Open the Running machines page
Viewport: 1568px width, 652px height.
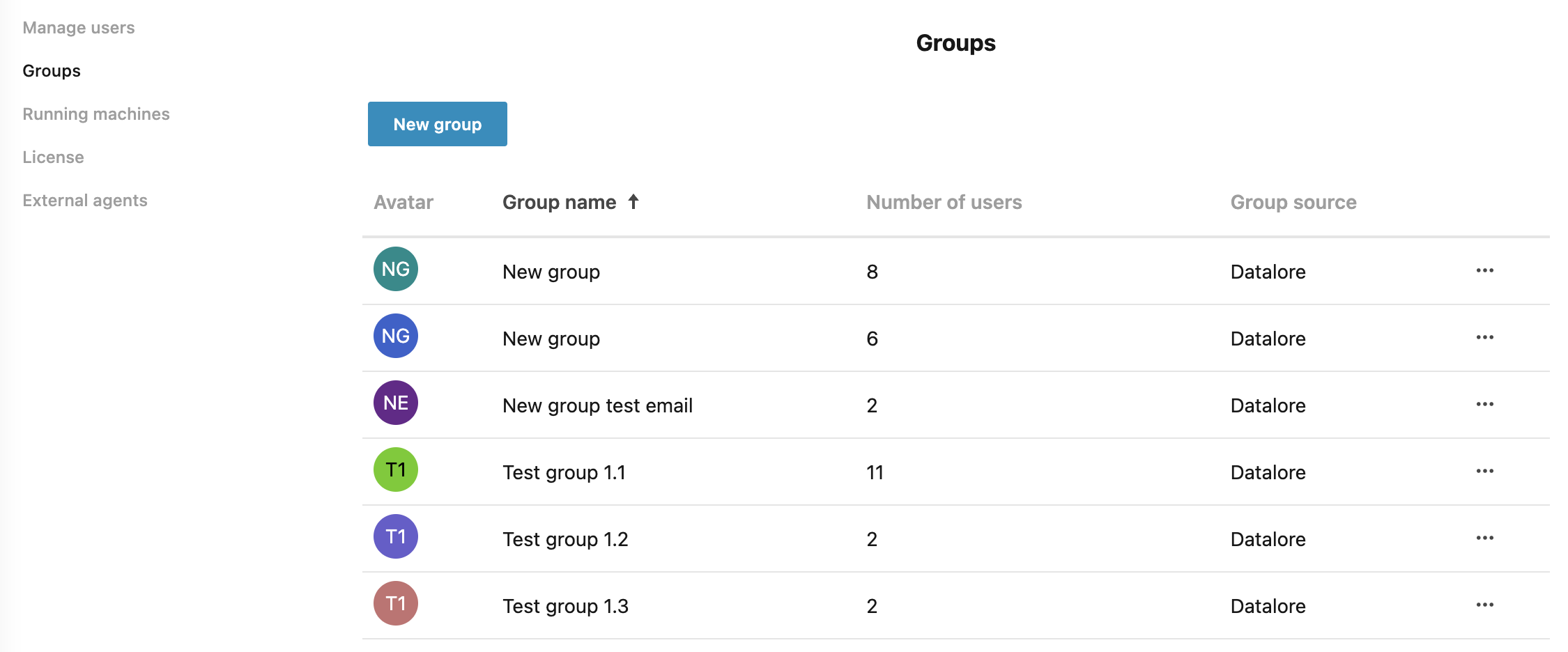click(x=96, y=114)
